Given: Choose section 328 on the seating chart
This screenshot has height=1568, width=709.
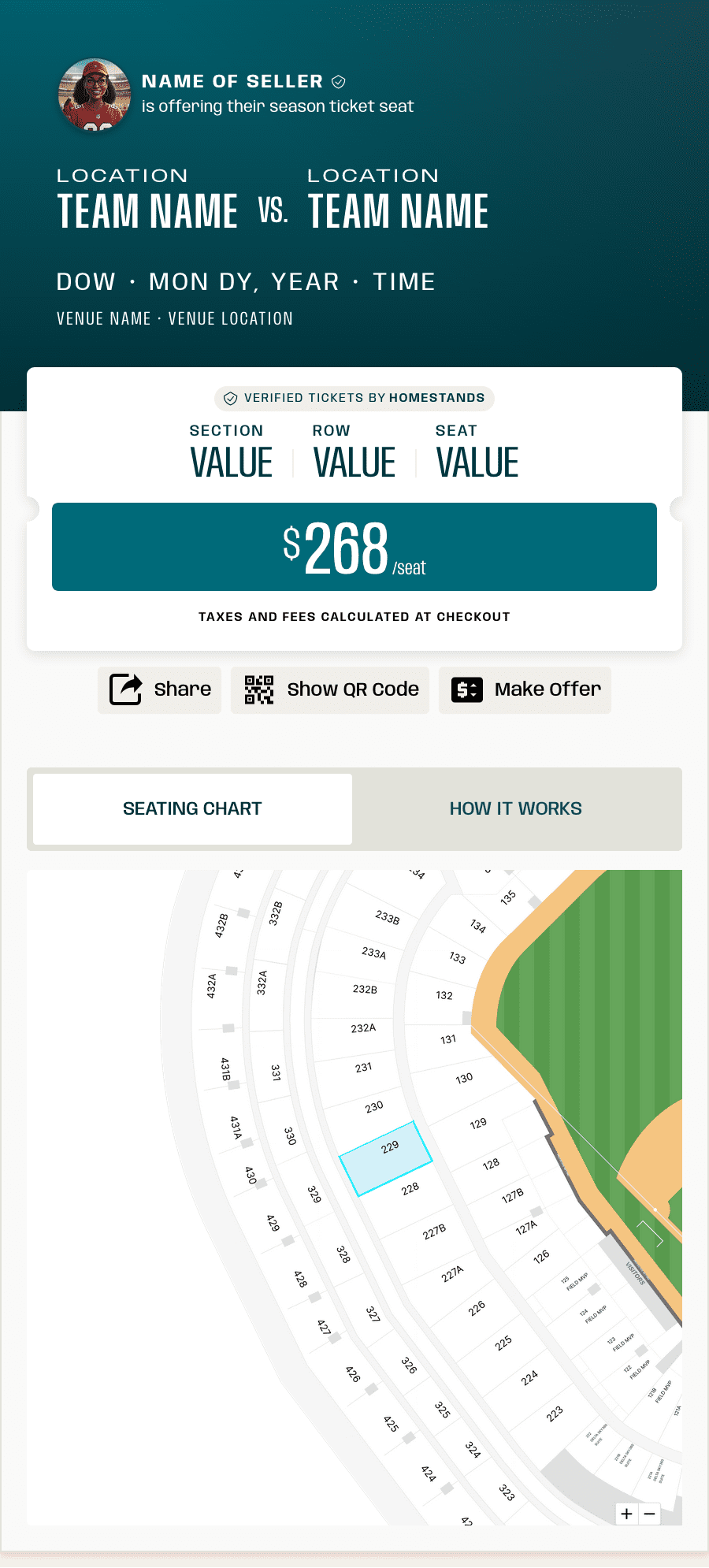Looking at the screenshot, I should tap(343, 1254).
